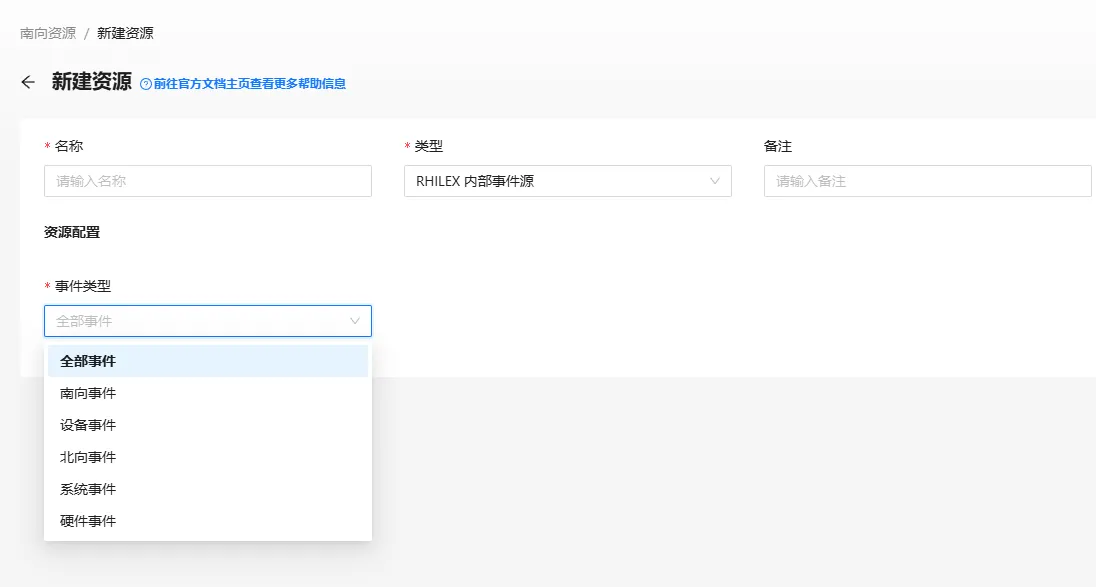The width and height of the screenshot is (1096, 587).
Task: Click the back arrow beside 新建资源
Action: (x=28, y=82)
